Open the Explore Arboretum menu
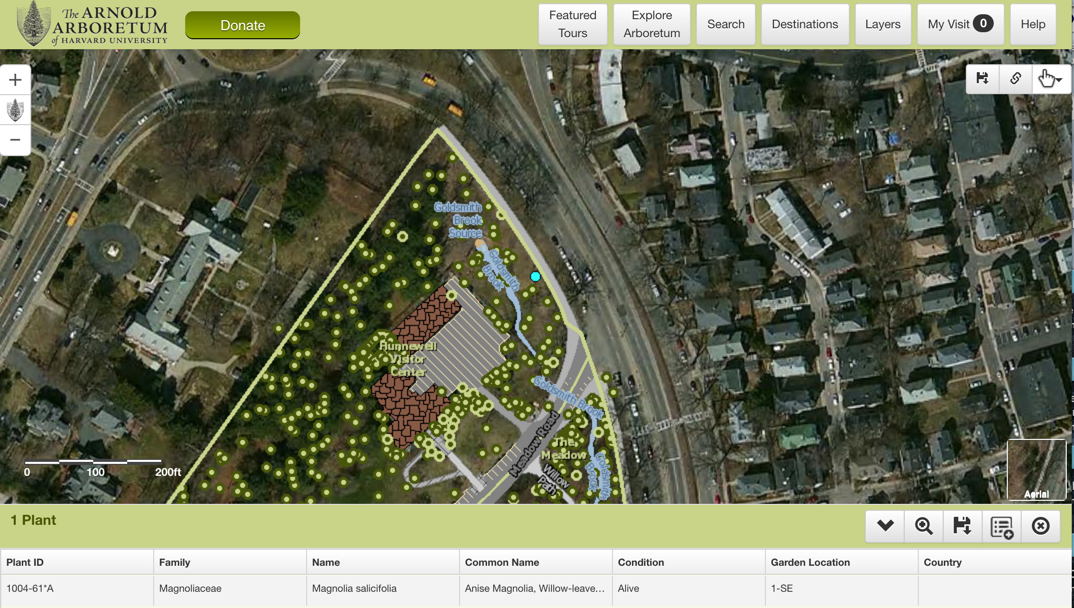This screenshot has width=1074, height=608. (651, 24)
